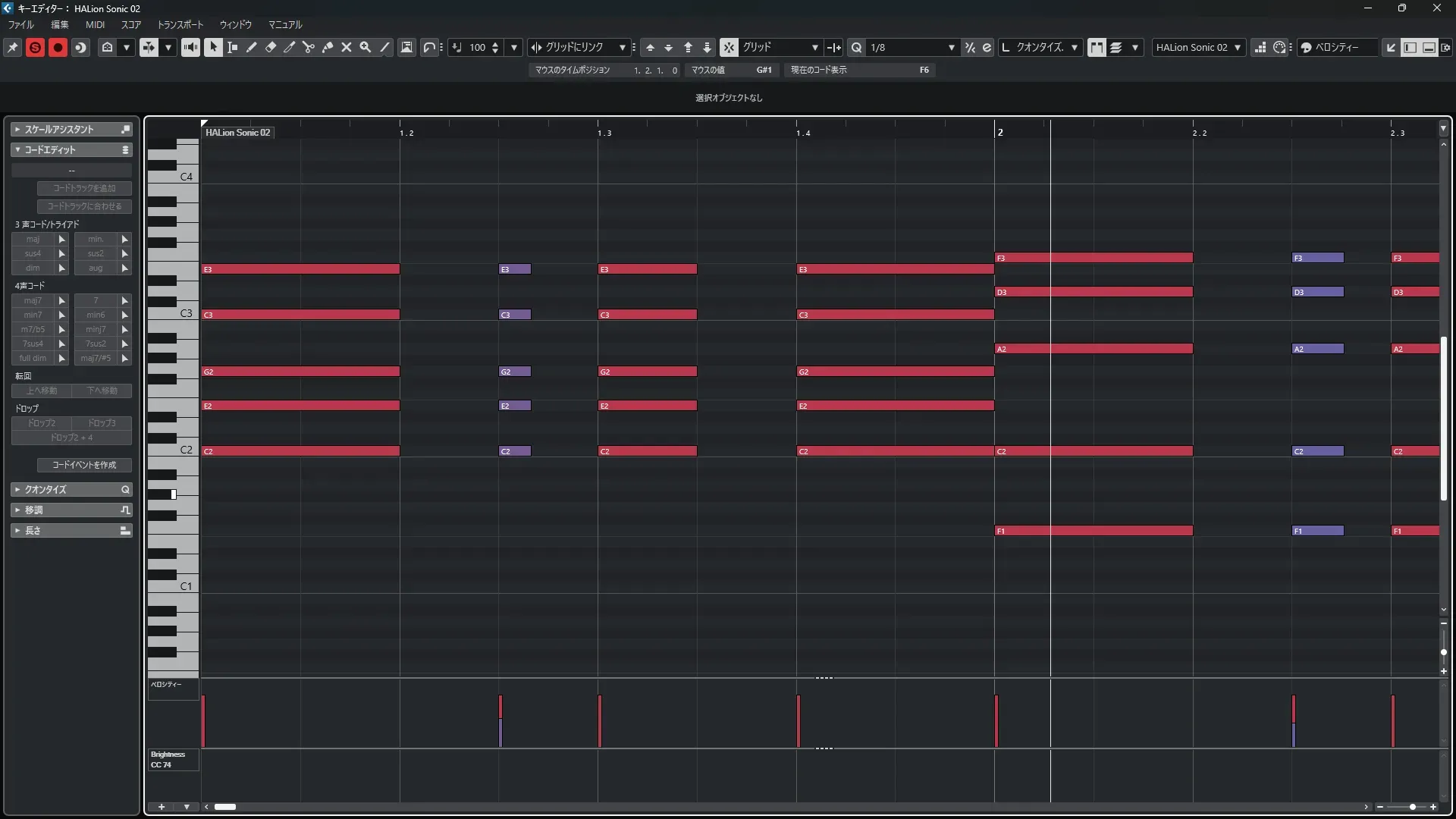Select the Split scissors tool
This screenshot has width=1456, height=819.
coord(309,47)
